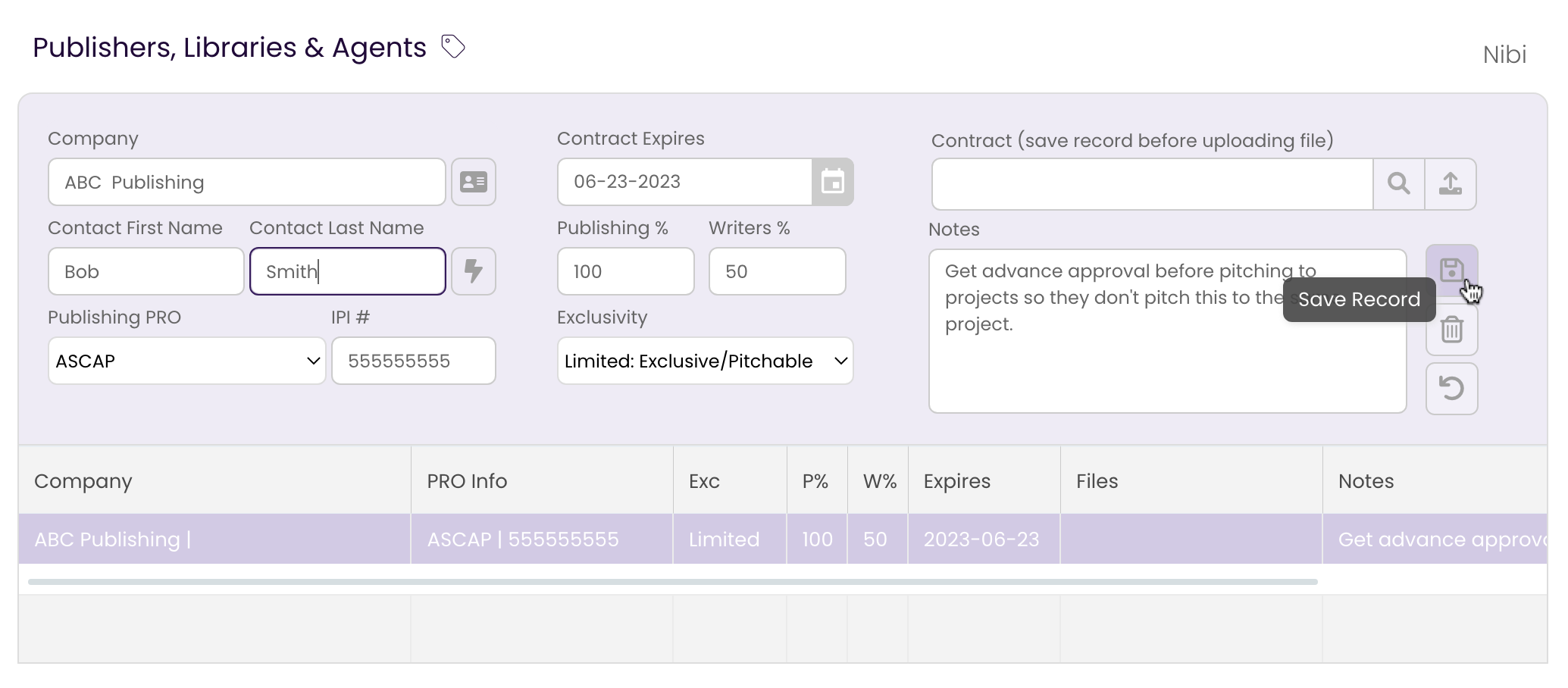Click the upload contract file icon
1568x688 pixels.
[1451, 184]
